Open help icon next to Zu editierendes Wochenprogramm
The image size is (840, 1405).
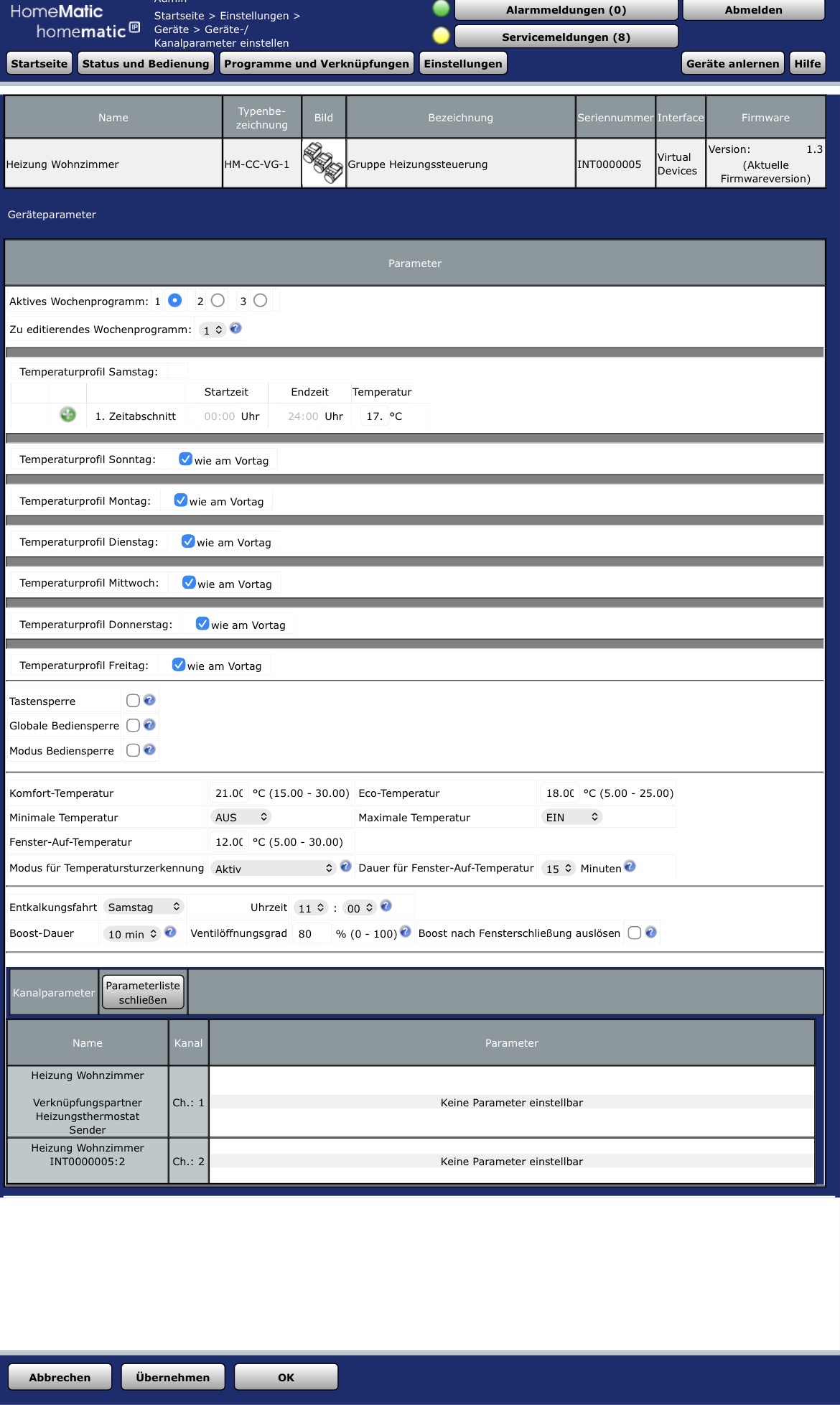235,328
